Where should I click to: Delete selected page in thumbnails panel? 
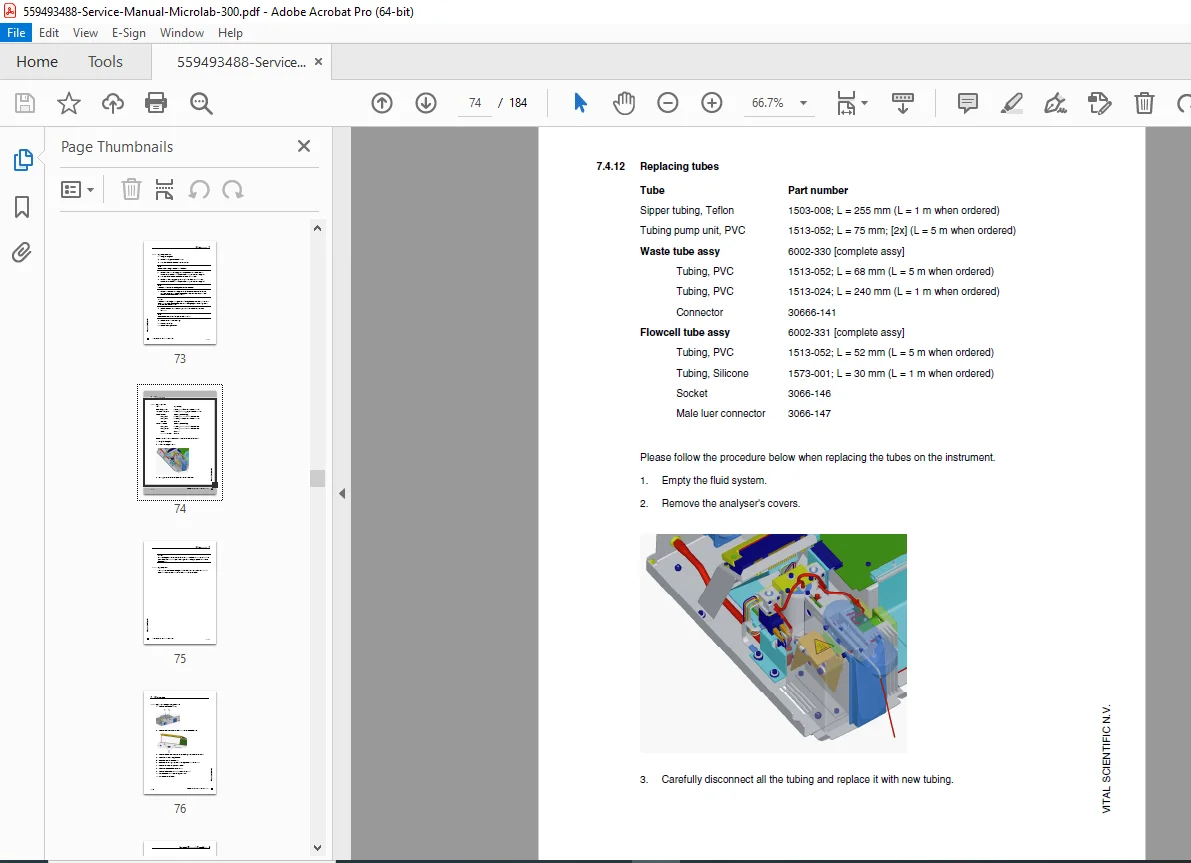pyautogui.click(x=131, y=189)
